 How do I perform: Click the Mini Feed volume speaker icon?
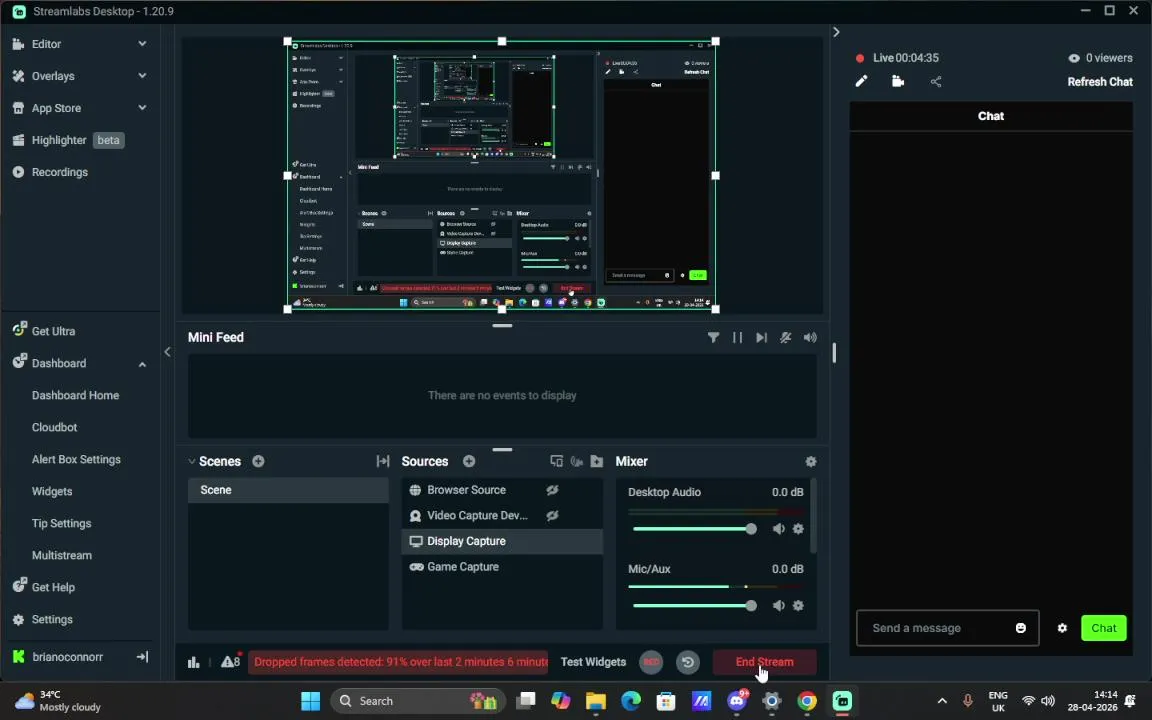810,337
